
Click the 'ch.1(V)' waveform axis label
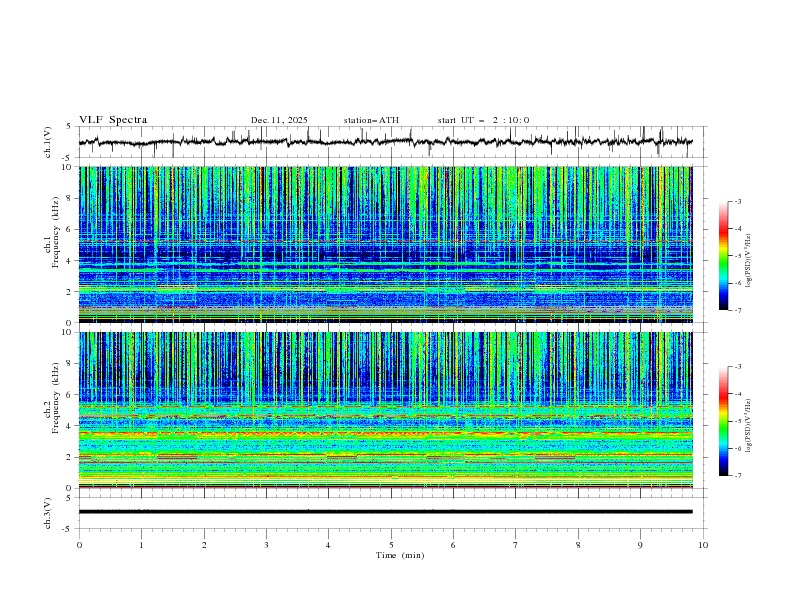pos(48,142)
